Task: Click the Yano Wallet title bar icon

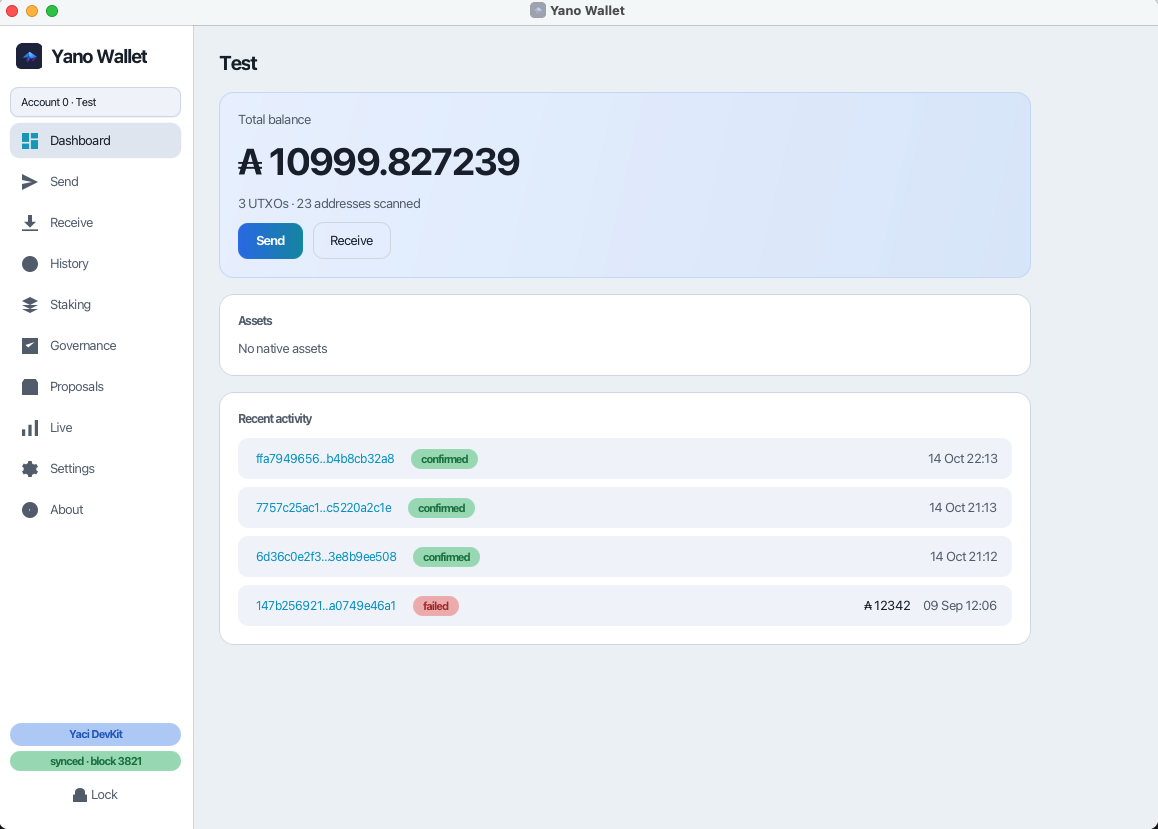Action: click(538, 10)
